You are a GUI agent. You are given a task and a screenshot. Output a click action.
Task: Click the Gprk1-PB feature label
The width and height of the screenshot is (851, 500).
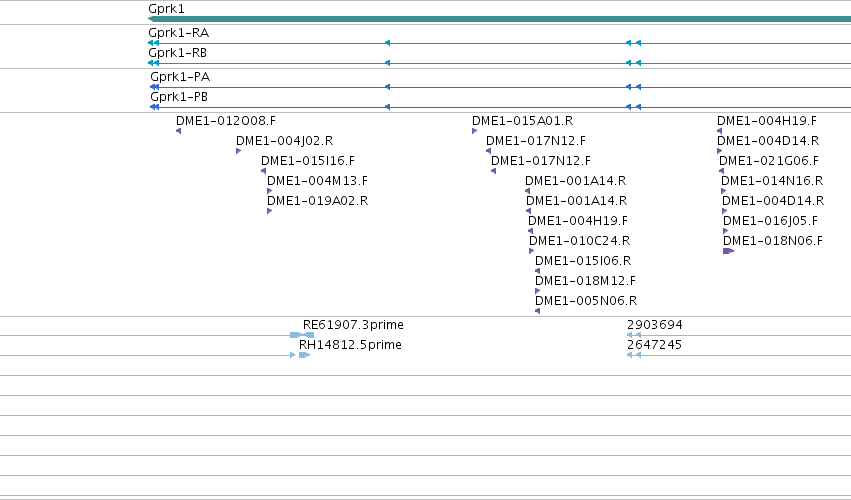click(179, 97)
